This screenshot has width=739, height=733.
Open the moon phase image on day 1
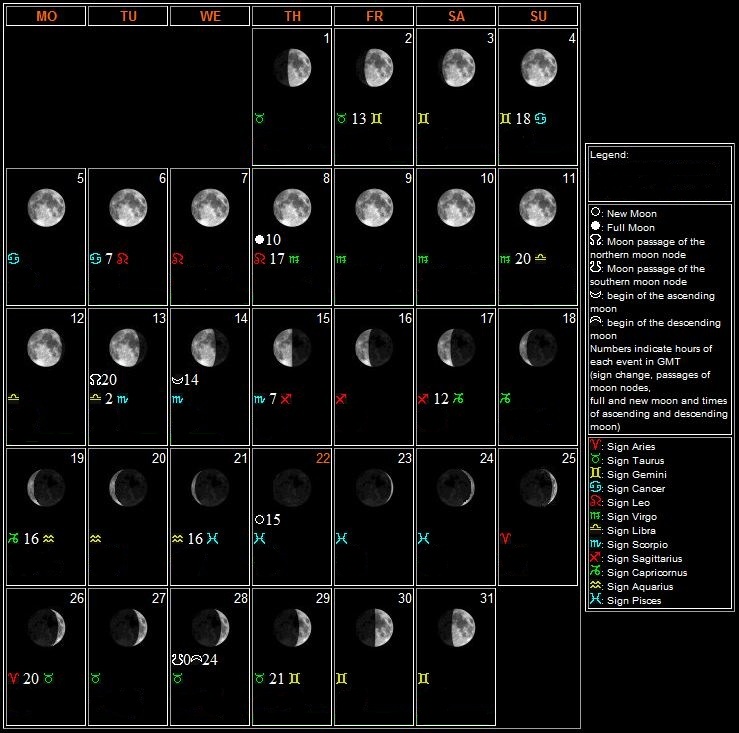[291, 68]
